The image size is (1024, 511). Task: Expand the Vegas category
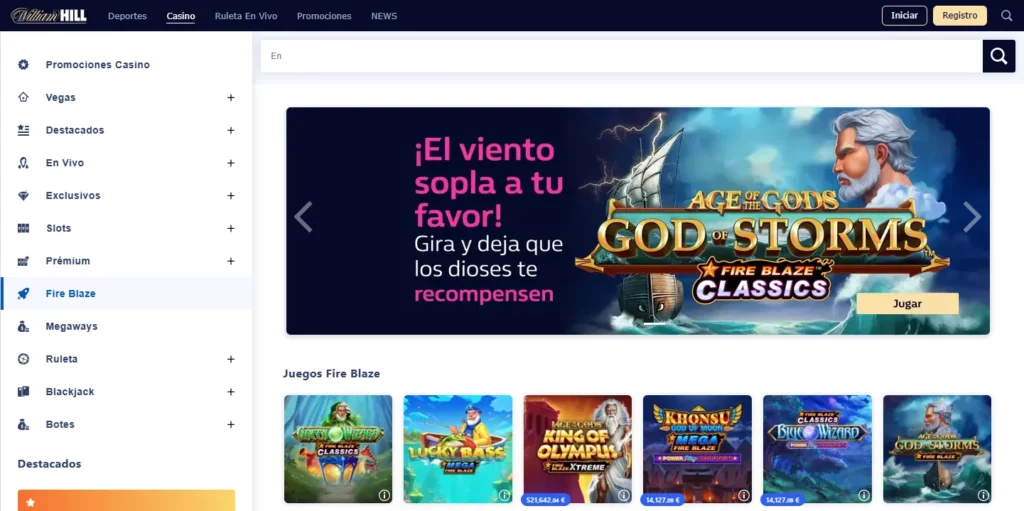point(231,97)
